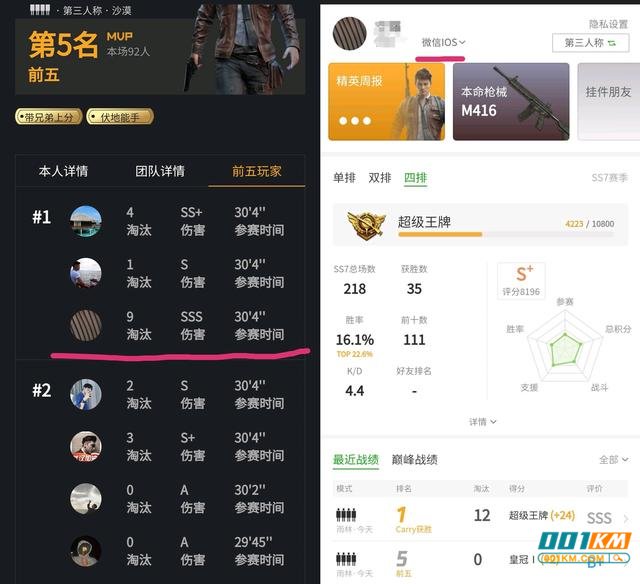Switch to the 团队详情 tab
The width and height of the screenshot is (640, 584).
click(x=160, y=171)
